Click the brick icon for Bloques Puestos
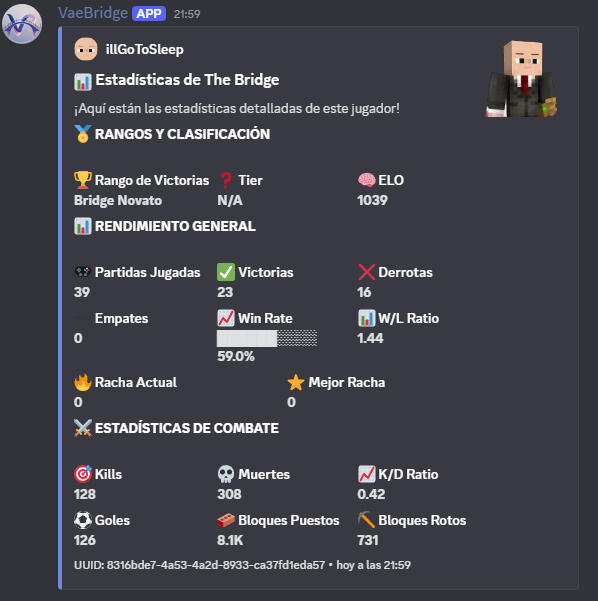Screen dimensions: 598x601 click(226, 520)
